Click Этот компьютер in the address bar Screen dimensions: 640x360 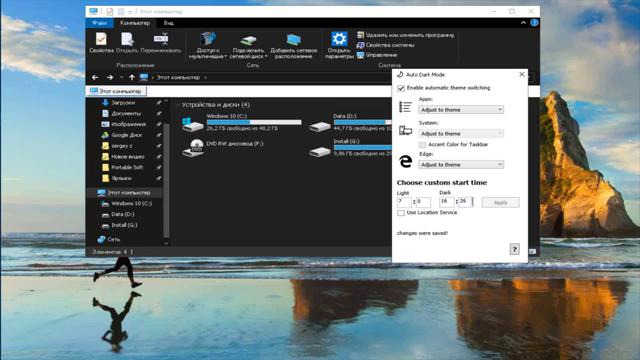click(178, 77)
